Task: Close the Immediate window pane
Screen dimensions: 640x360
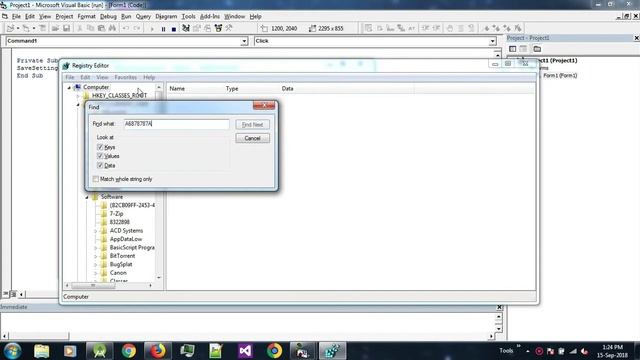Action: coord(499,307)
